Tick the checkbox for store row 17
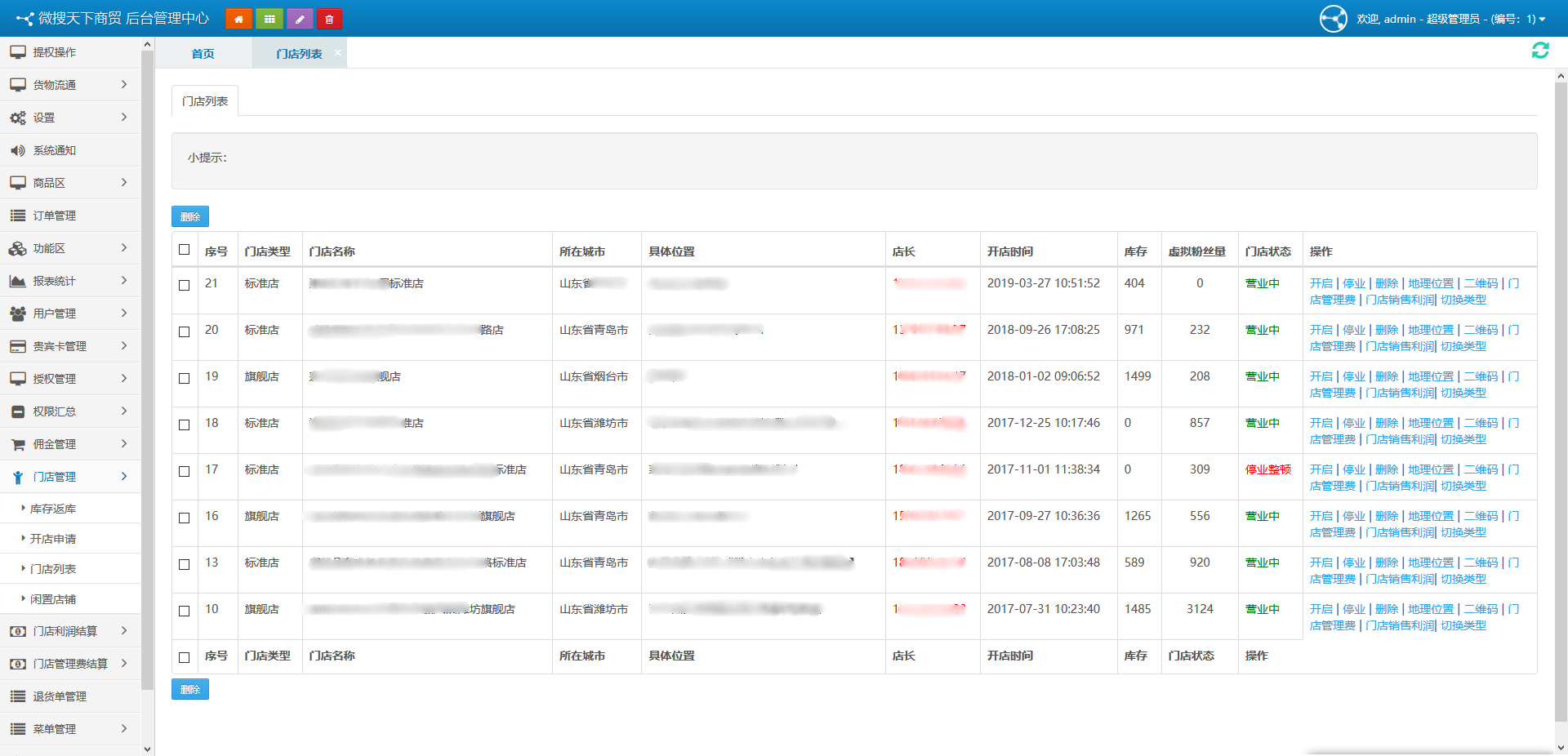 click(185, 471)
